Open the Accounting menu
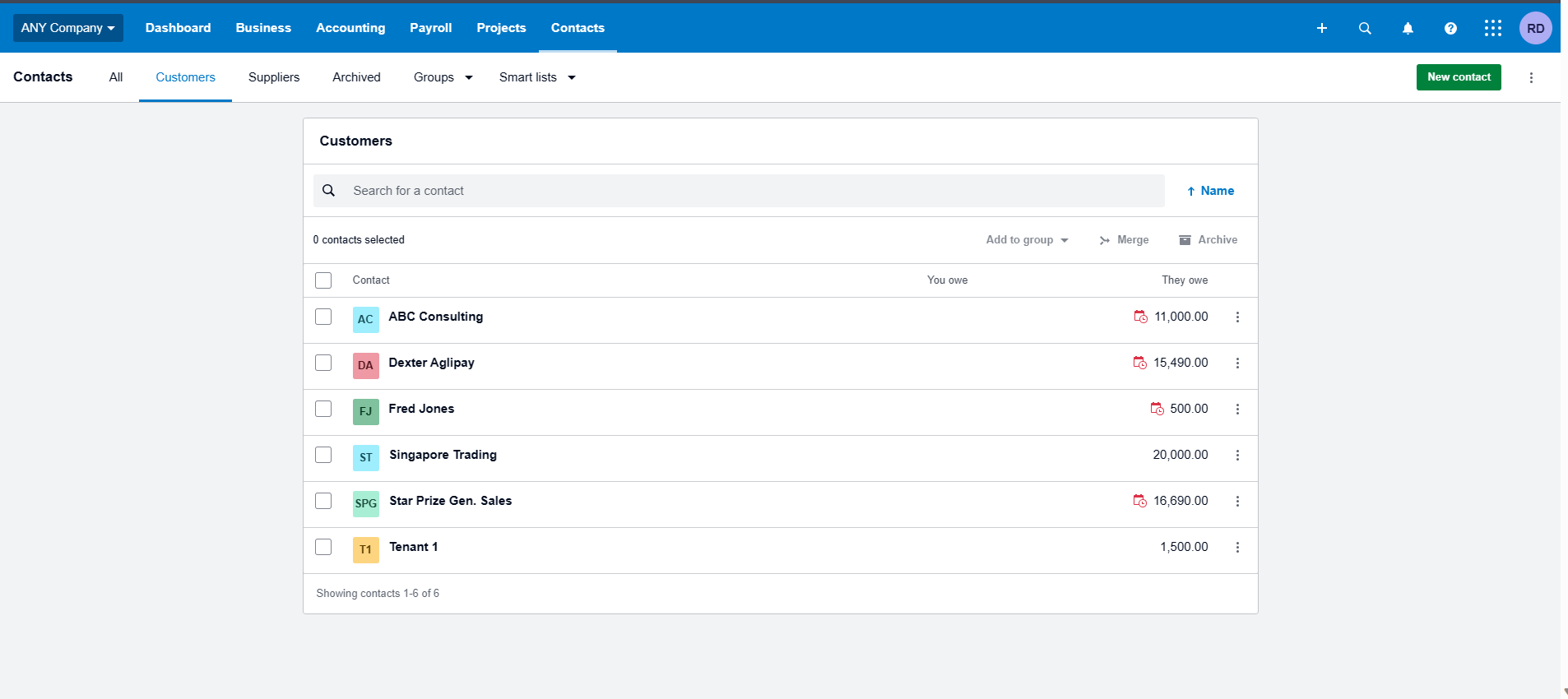Screen dimensions: 1568x699 (350, 28)
